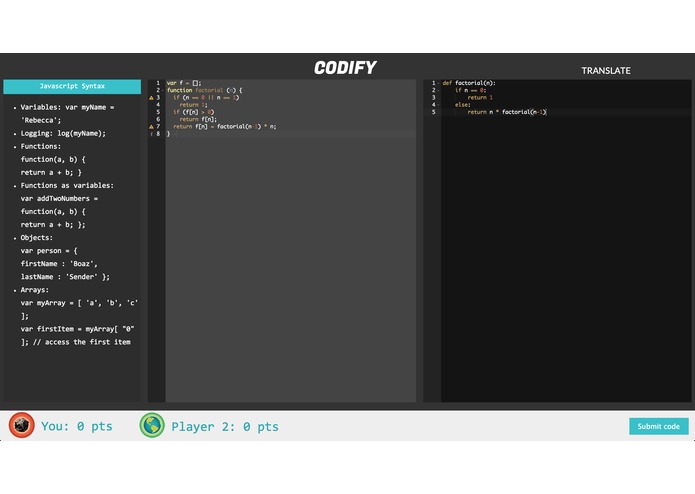Click the 'Objects:' syntax entry
This screenshot has height=494, width=695.
point(37,238)
